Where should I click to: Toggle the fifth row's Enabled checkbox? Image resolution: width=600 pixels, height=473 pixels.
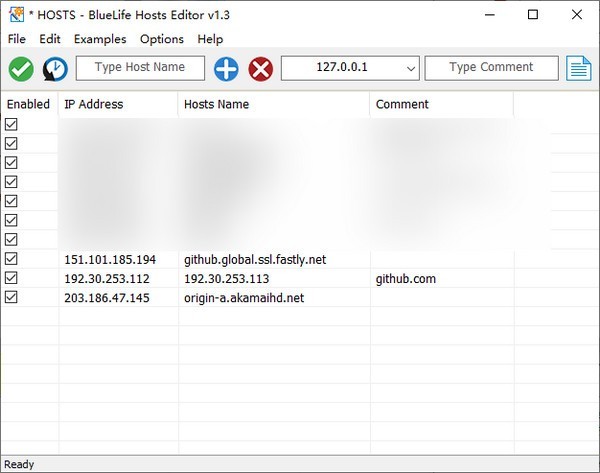pos(11,201)
